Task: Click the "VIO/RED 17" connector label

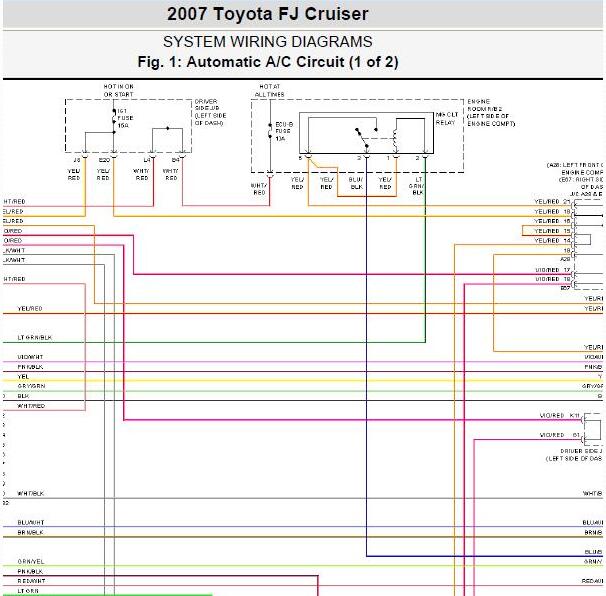Action: tap(553, 270)
